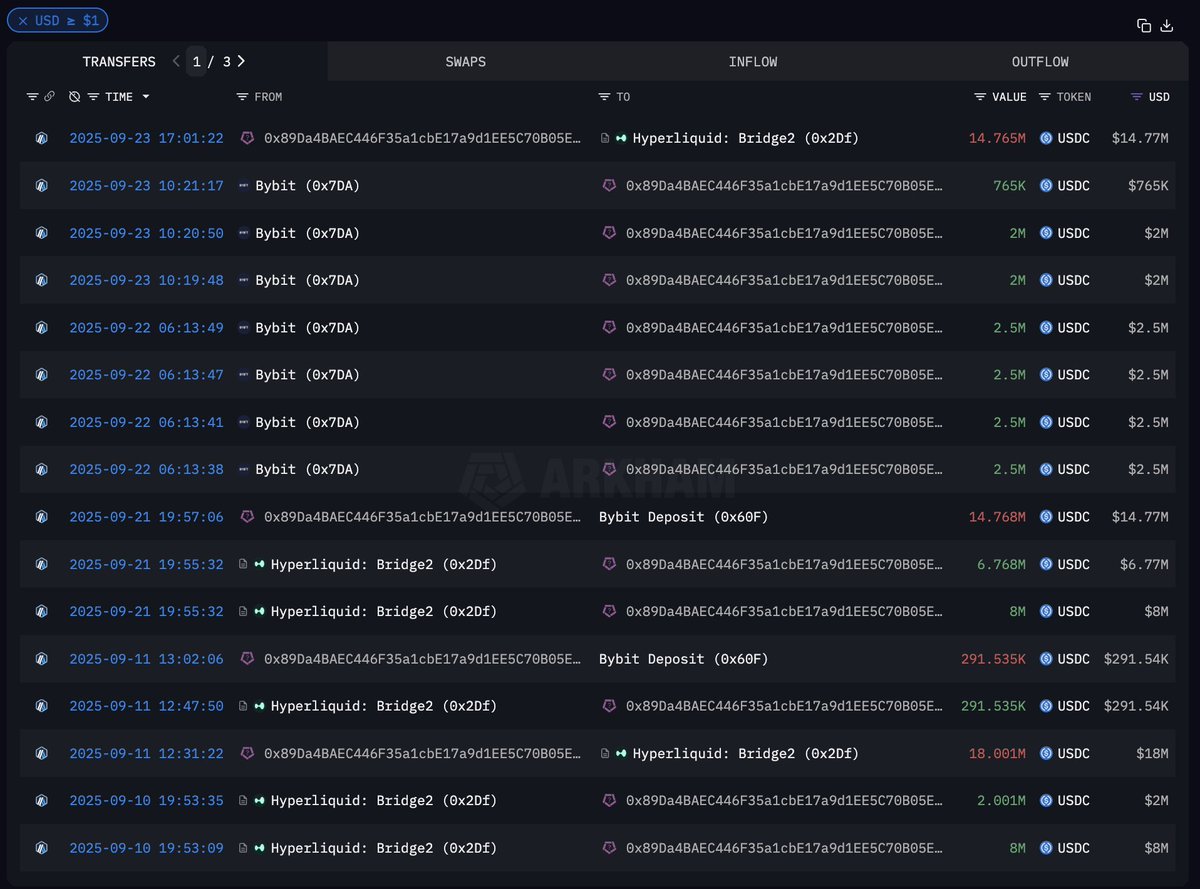
Task: Switch to the INFLOW tab
Action: 753,62
